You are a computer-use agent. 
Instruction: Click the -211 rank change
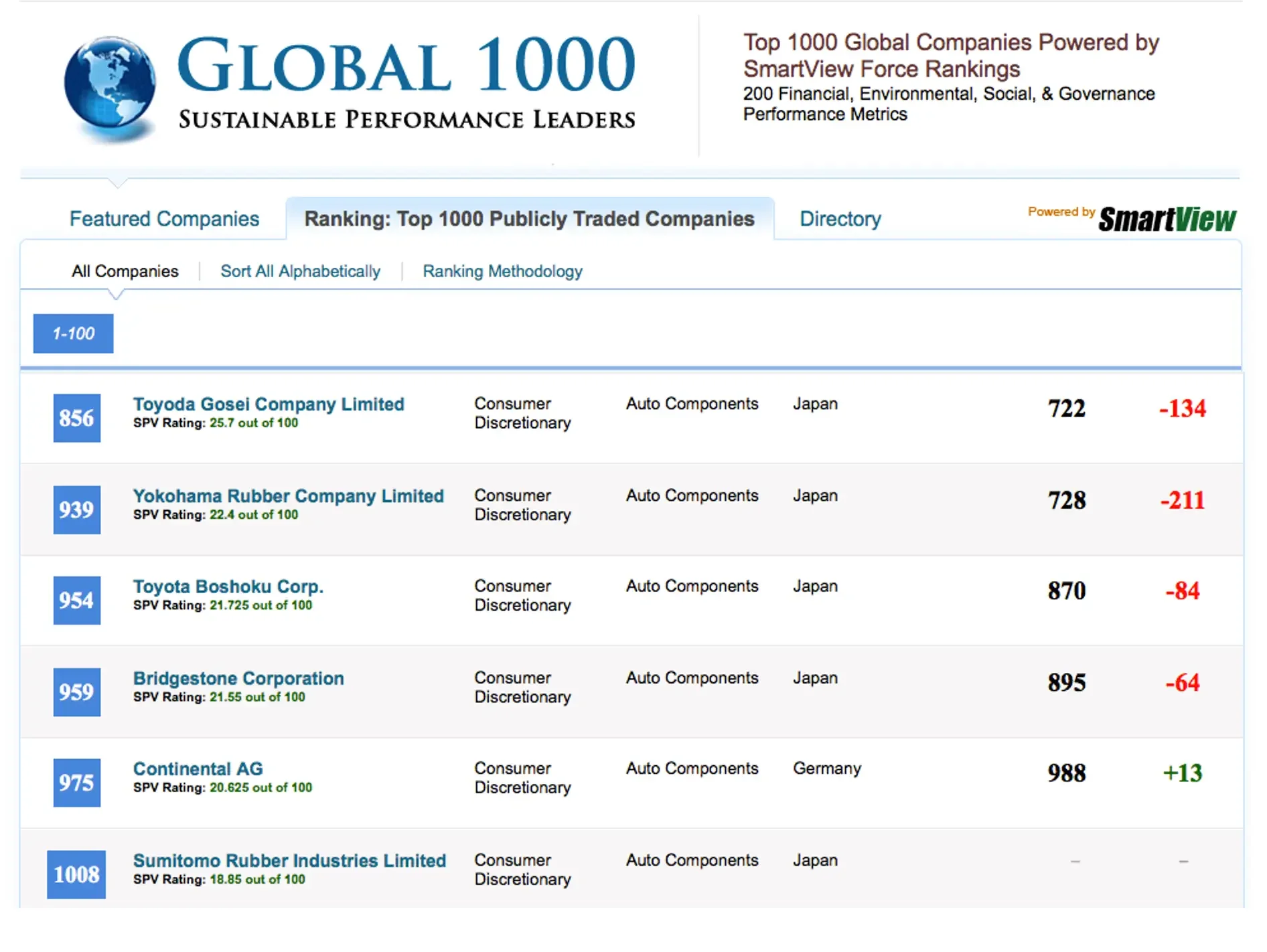[1183, 500]
